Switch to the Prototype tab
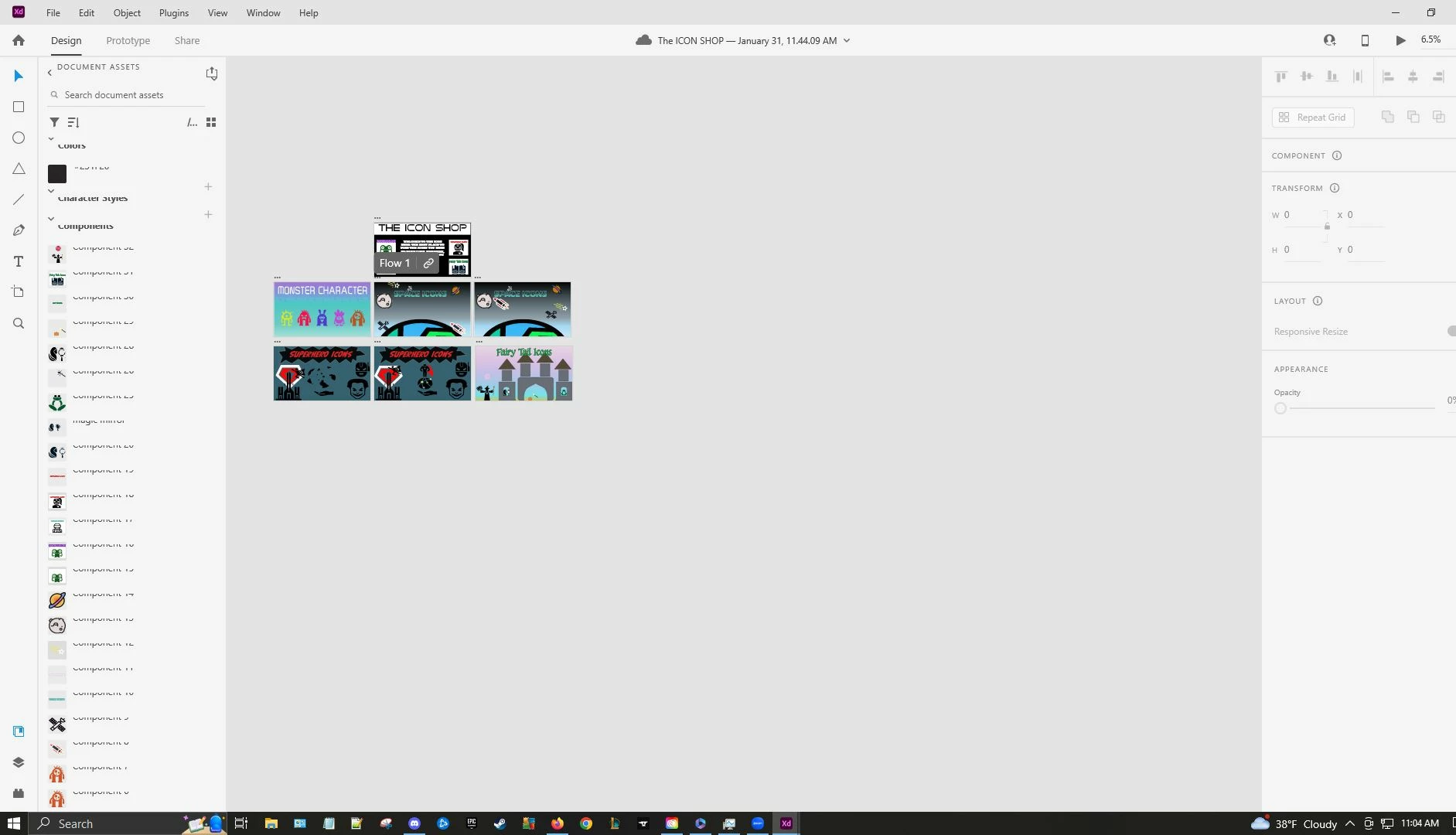The image size is (1456, 835). [x=128, y=40]
